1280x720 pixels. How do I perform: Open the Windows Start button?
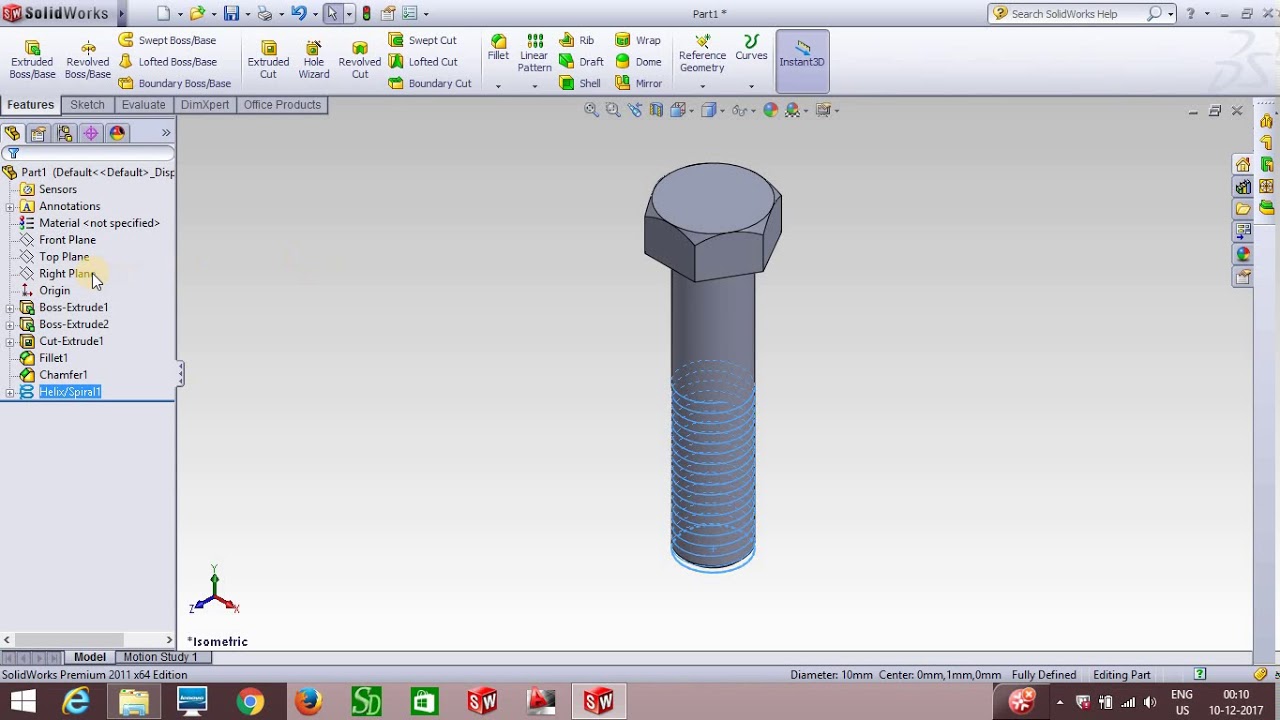[22, 702]
